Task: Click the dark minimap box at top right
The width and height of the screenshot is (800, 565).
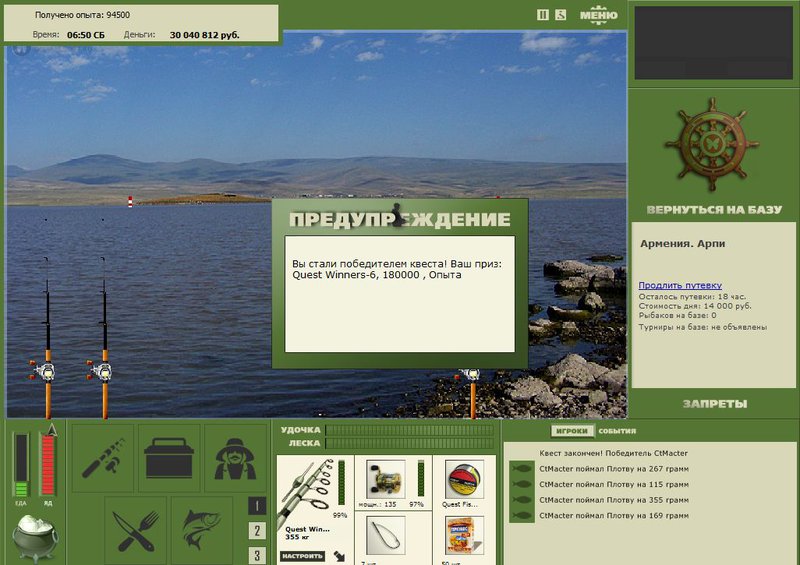Action: [713, 43]
